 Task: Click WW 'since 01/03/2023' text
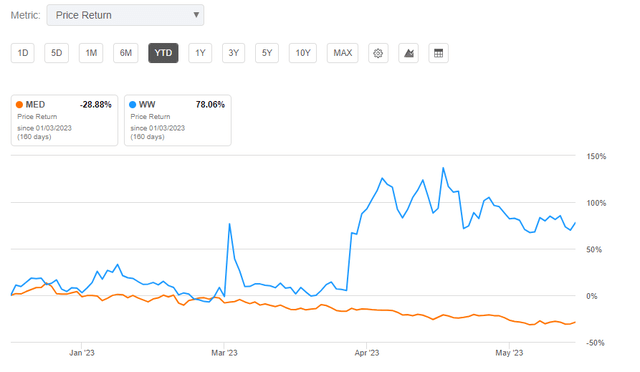point(158,128)
